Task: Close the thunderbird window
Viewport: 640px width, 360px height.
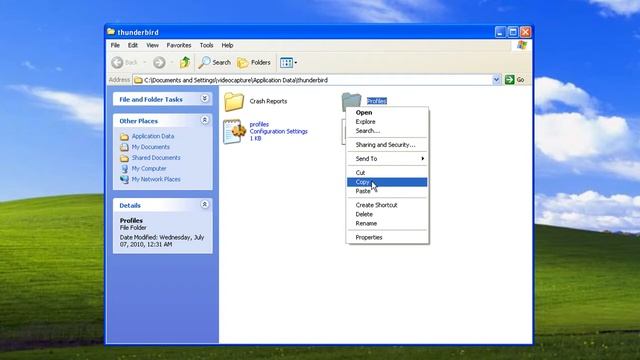Action: (x=526, y=32)
